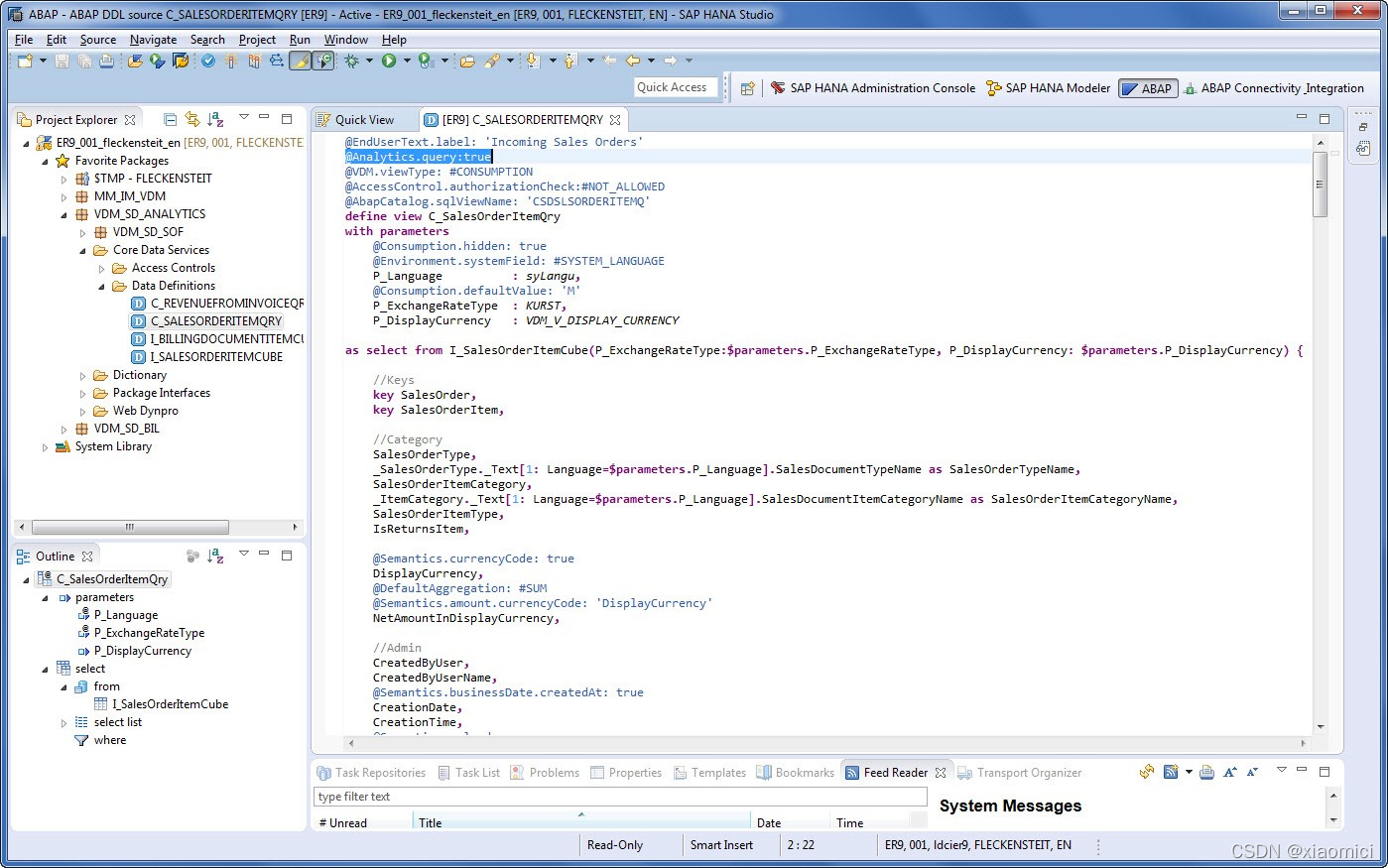This screenshot has width=1388, height=868.
Task: Open the Task Repositories tab
Action: coord(371,773)
